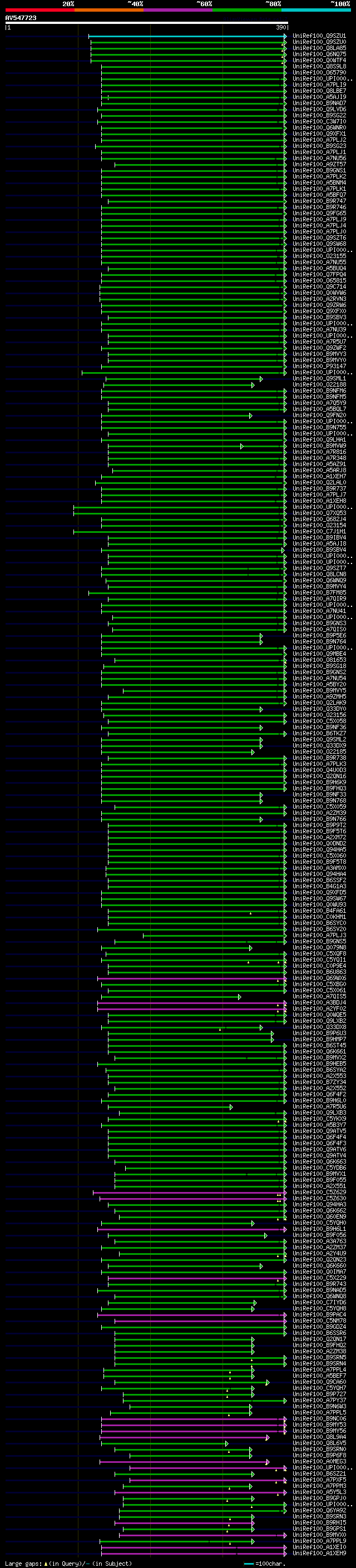
Task: Select hit label UniRef100_O22185
Action: pos(319,752)
